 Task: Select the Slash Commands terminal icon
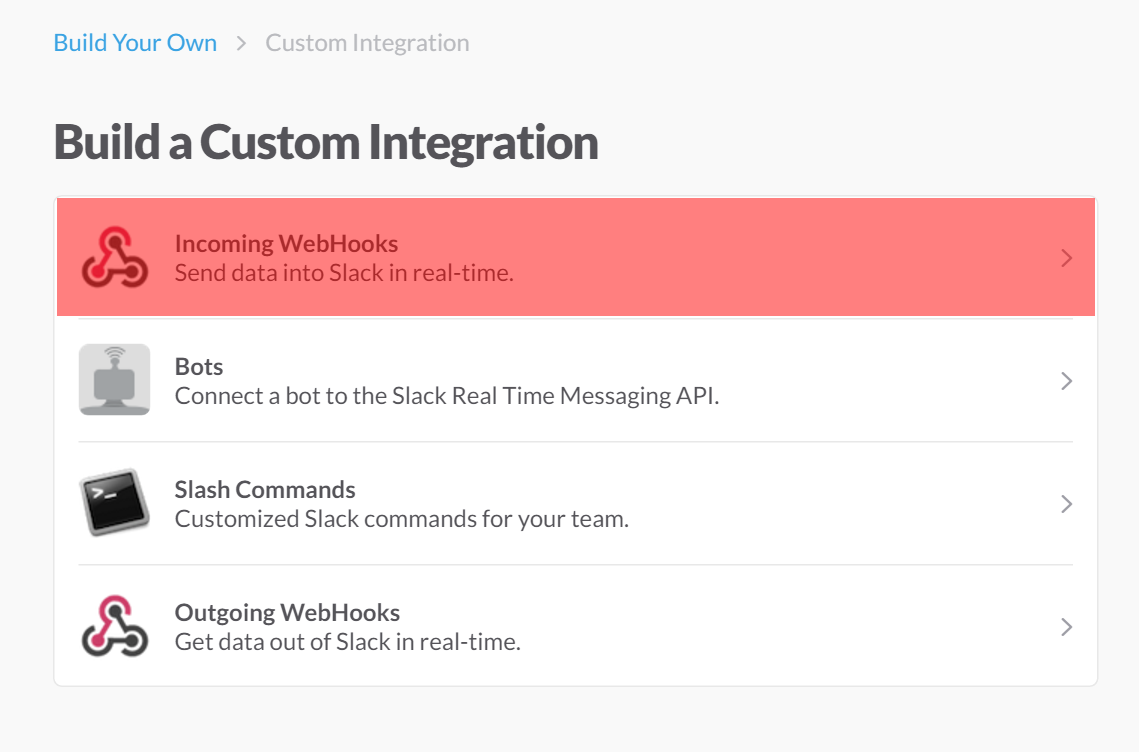click(x=115, y=503)
